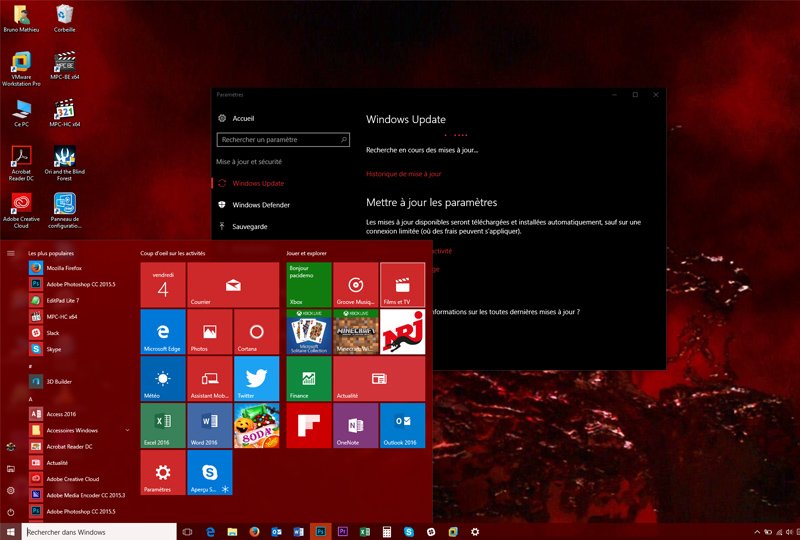Select Windows Defender in settings sidebar
This screenshot has width=800, height=540.
coord(261,205)
